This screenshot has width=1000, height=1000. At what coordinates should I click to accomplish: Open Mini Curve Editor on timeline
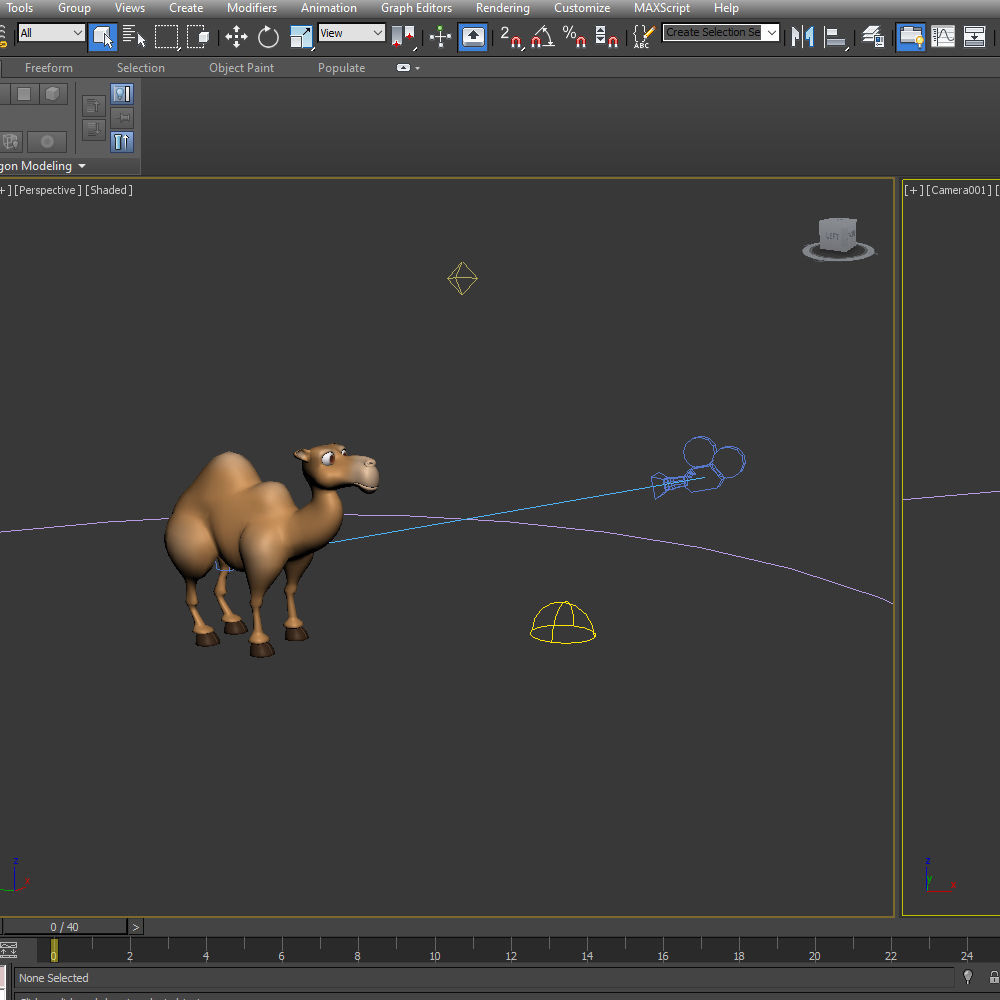[x=8, y=950]
